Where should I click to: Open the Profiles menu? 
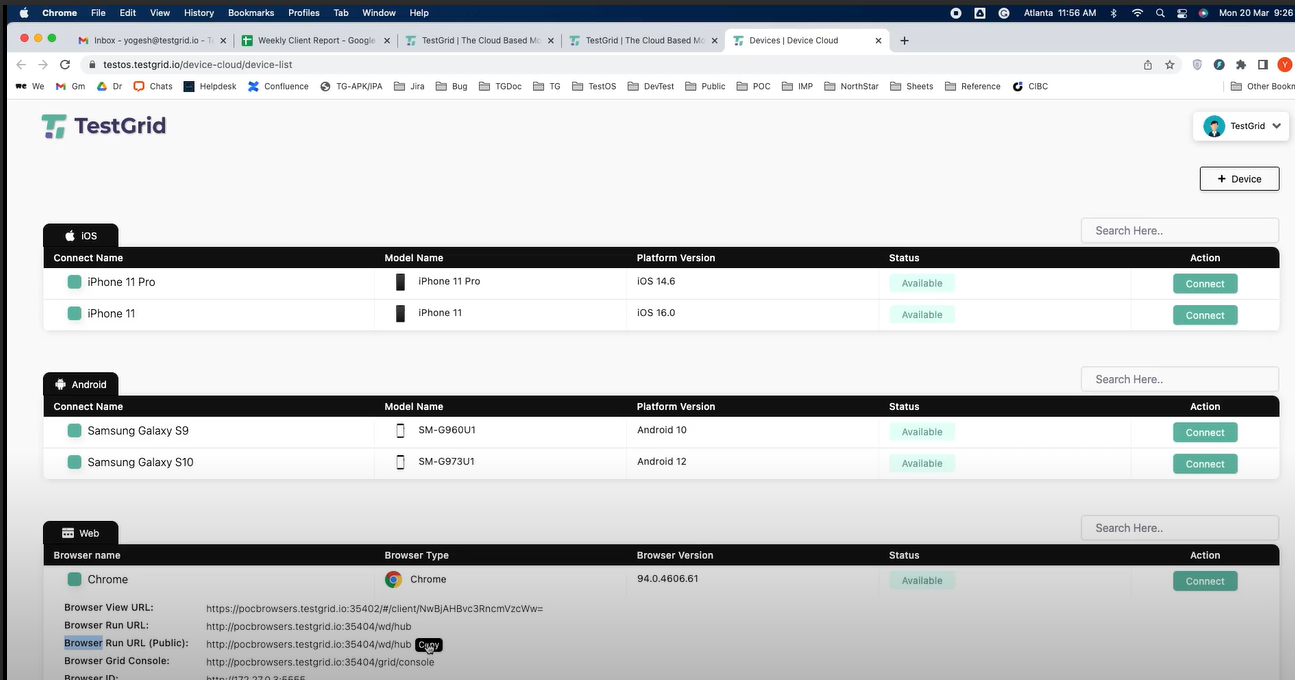(304, 13)
